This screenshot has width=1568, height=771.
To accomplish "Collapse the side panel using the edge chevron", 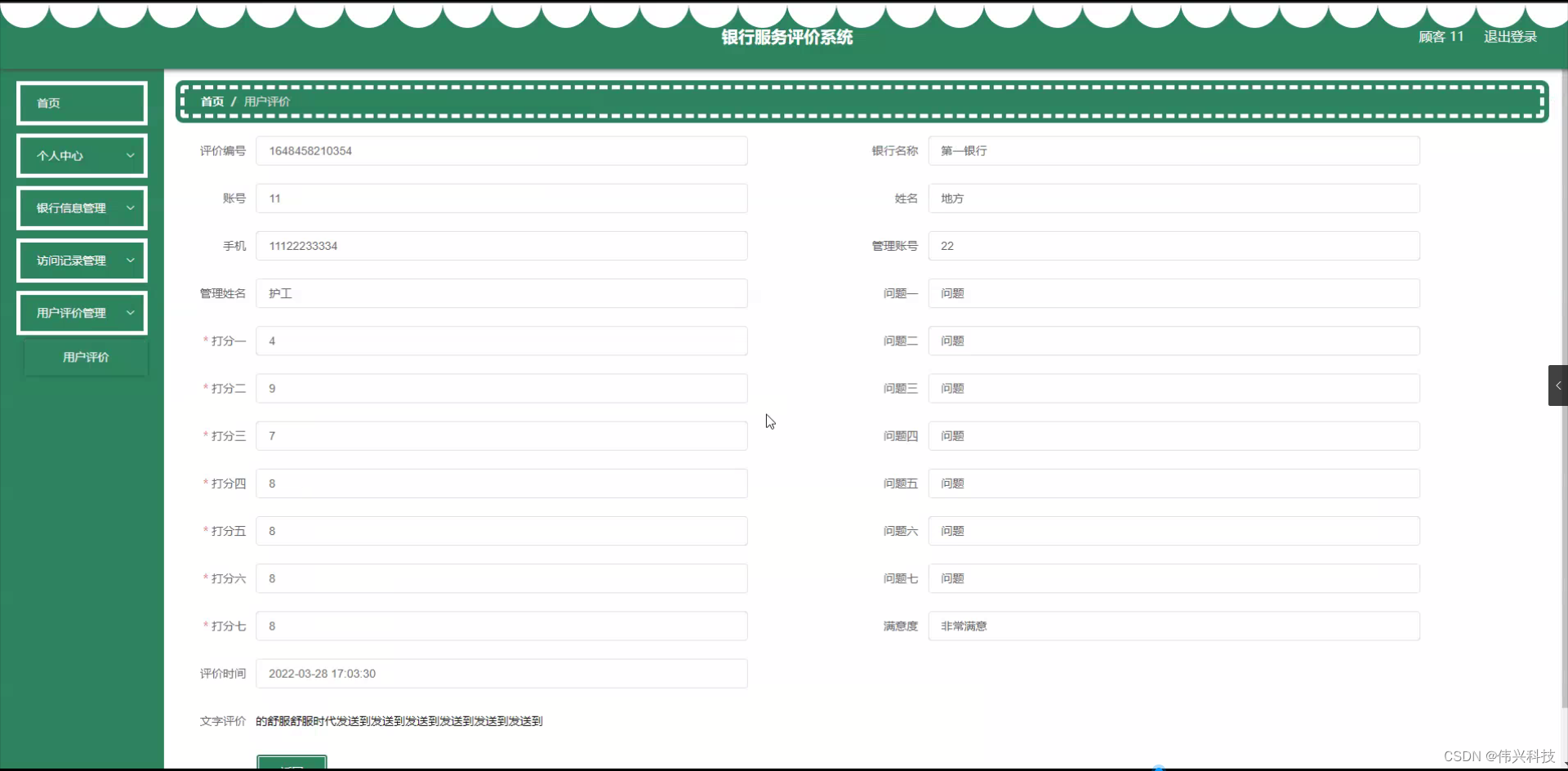I will point(1557,385).
